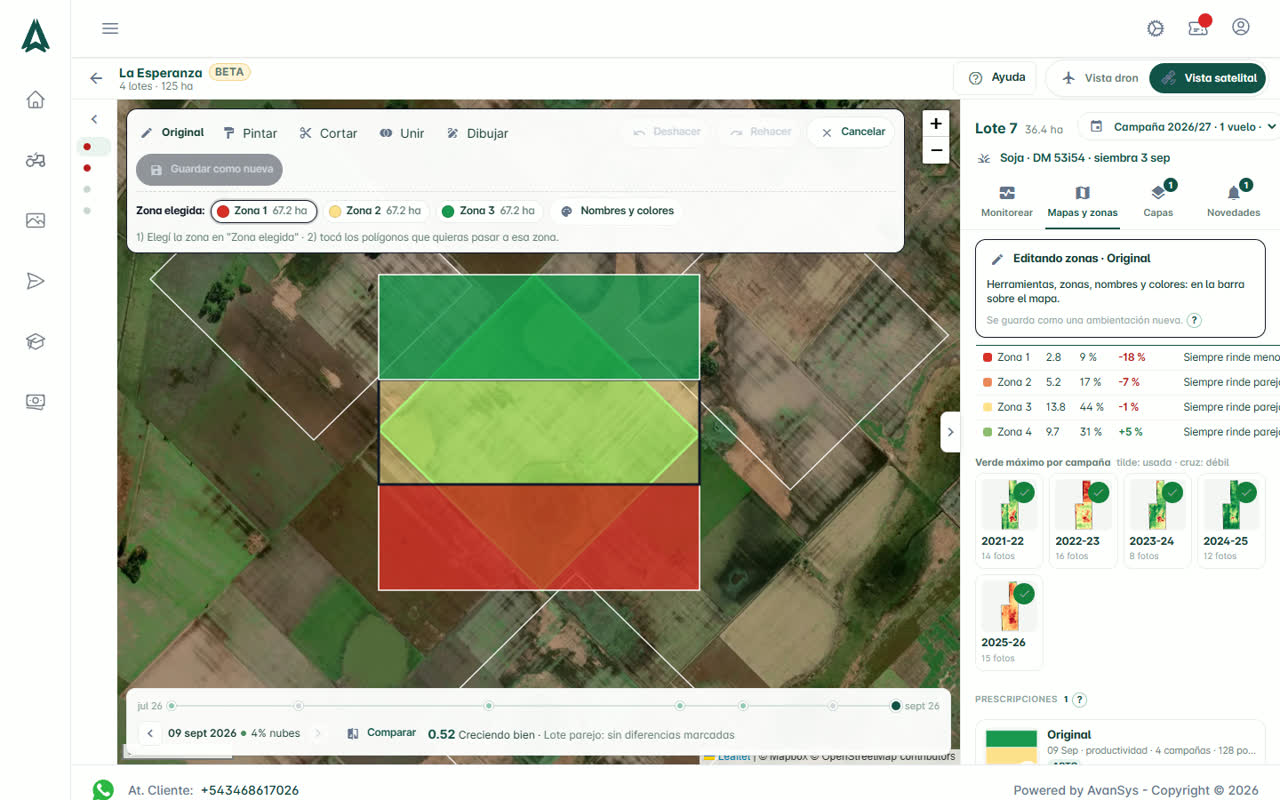Open graduation cap training icon in sidebar
1280x800 pixels.
35,342
